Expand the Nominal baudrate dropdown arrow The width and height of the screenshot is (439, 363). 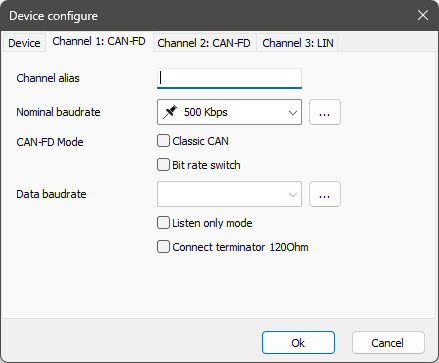pyautogui.click(x=293, y=112)
